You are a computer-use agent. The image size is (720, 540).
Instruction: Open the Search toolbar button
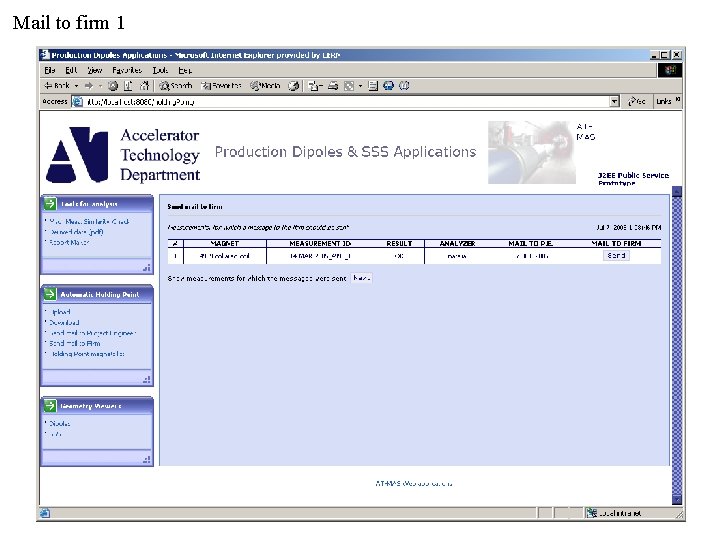pyautogui.click(x=176, y=86)
